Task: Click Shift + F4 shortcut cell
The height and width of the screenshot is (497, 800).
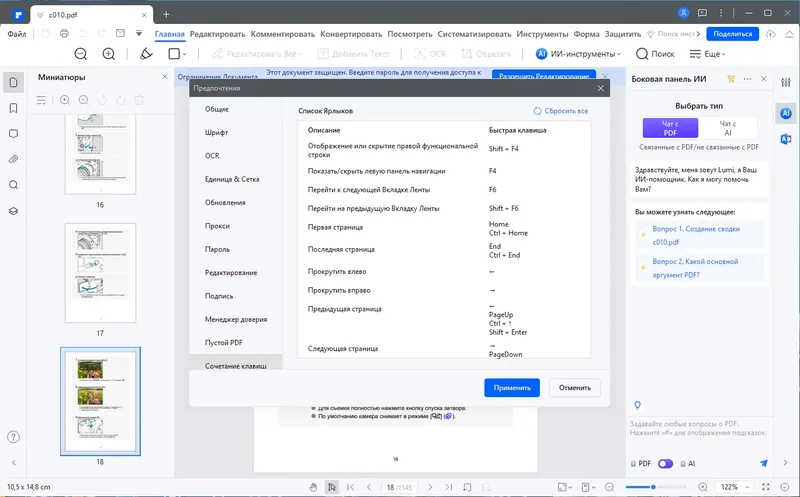Action: [x=504, y=149]
